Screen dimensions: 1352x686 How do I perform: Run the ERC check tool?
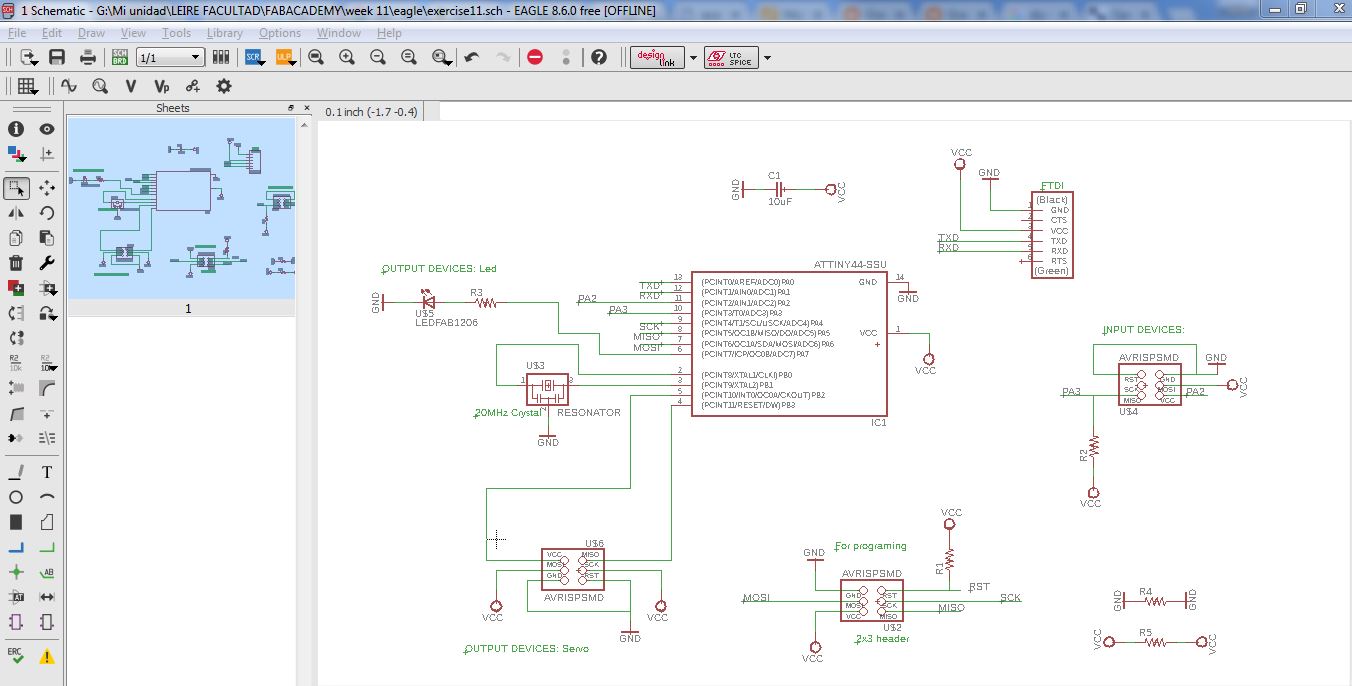pyautogui.click(x=16, y=656)
